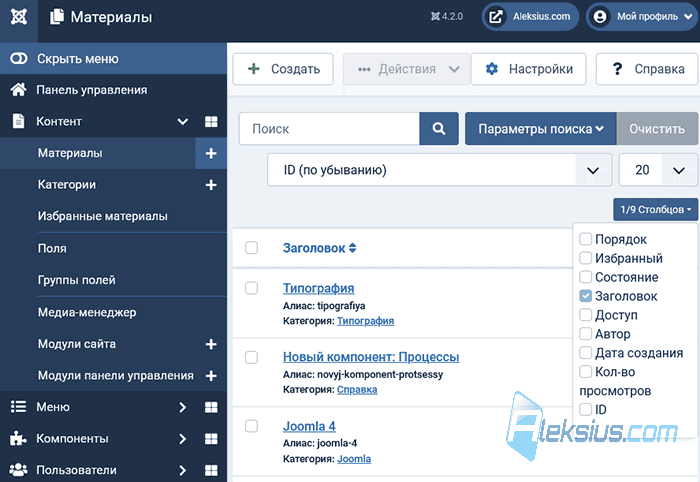Expand the Пользователи section chevron
The height and width of the screenshot is (482, 700).
183,470
